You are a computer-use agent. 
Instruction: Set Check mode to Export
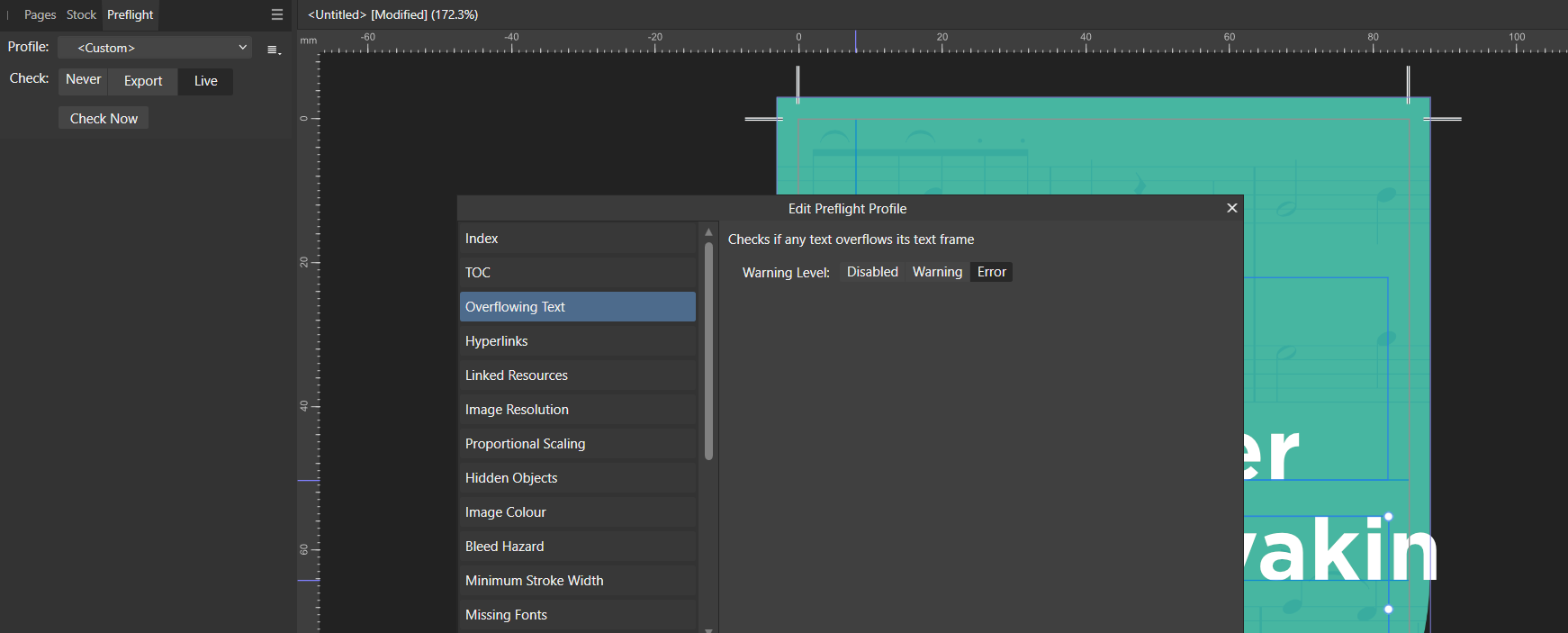point(143,81)
